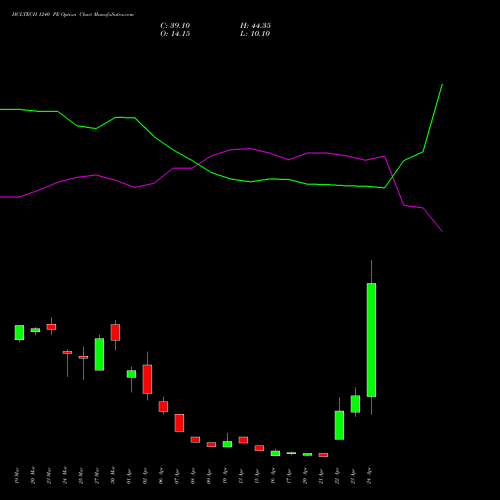The height and width of the screenshot is (500, 500).
Task: Select the low value L: 10.10
Action: click(x=255, y=34)
